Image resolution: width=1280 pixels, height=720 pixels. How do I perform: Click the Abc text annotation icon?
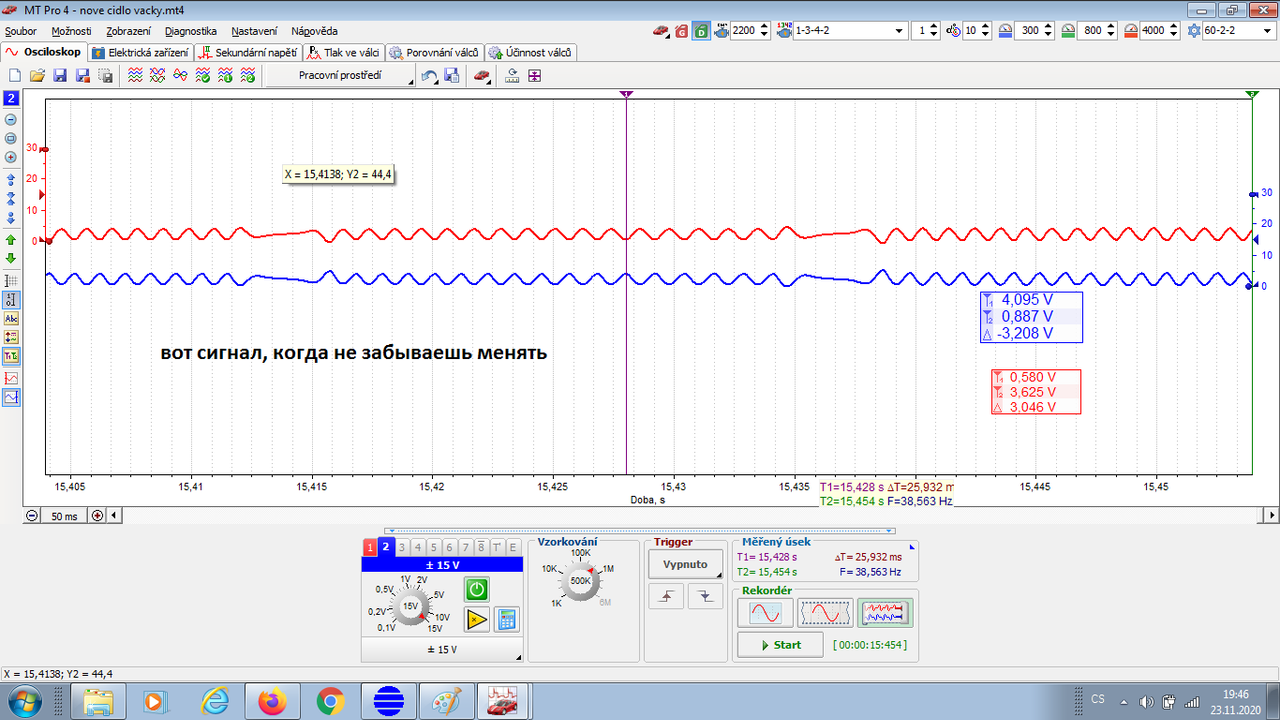pos(11,318)
